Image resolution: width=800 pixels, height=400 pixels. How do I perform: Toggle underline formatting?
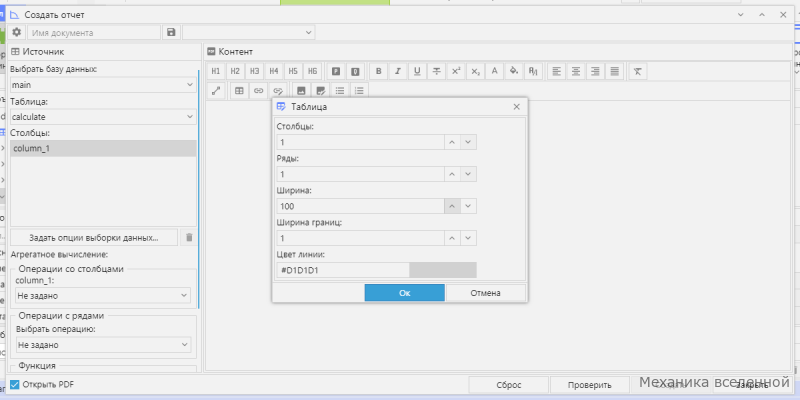click(417, 71)
